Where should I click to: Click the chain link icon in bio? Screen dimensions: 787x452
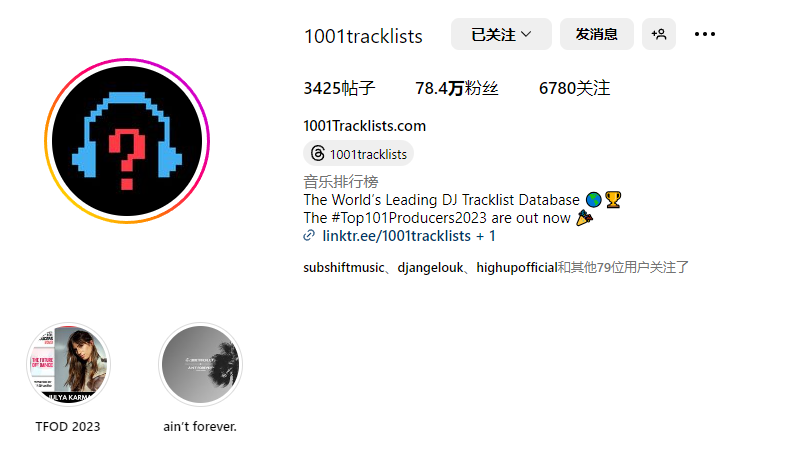309,235
